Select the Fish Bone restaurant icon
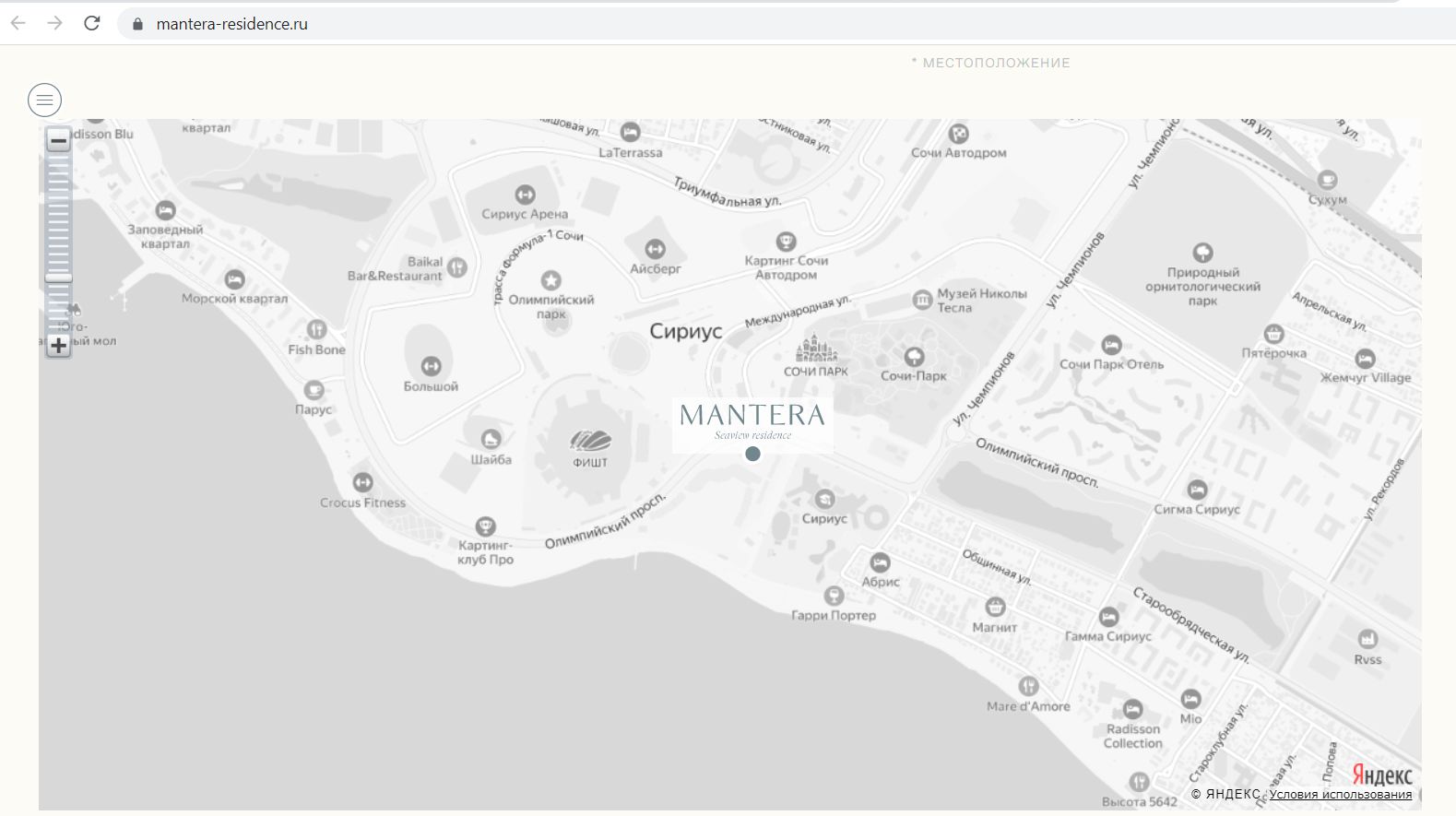 click(316, 329)
